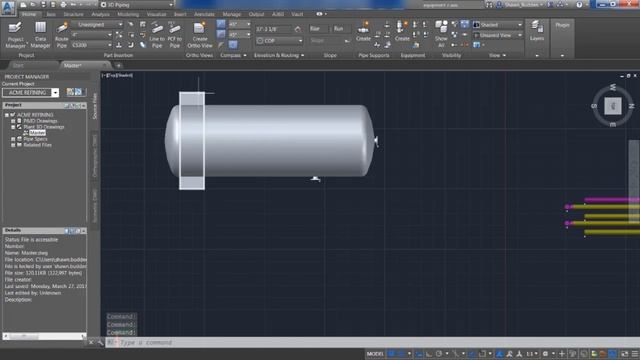Screen dimensions: 640x360
Task: Click the command line input field
Action: [x=371, y=342]
